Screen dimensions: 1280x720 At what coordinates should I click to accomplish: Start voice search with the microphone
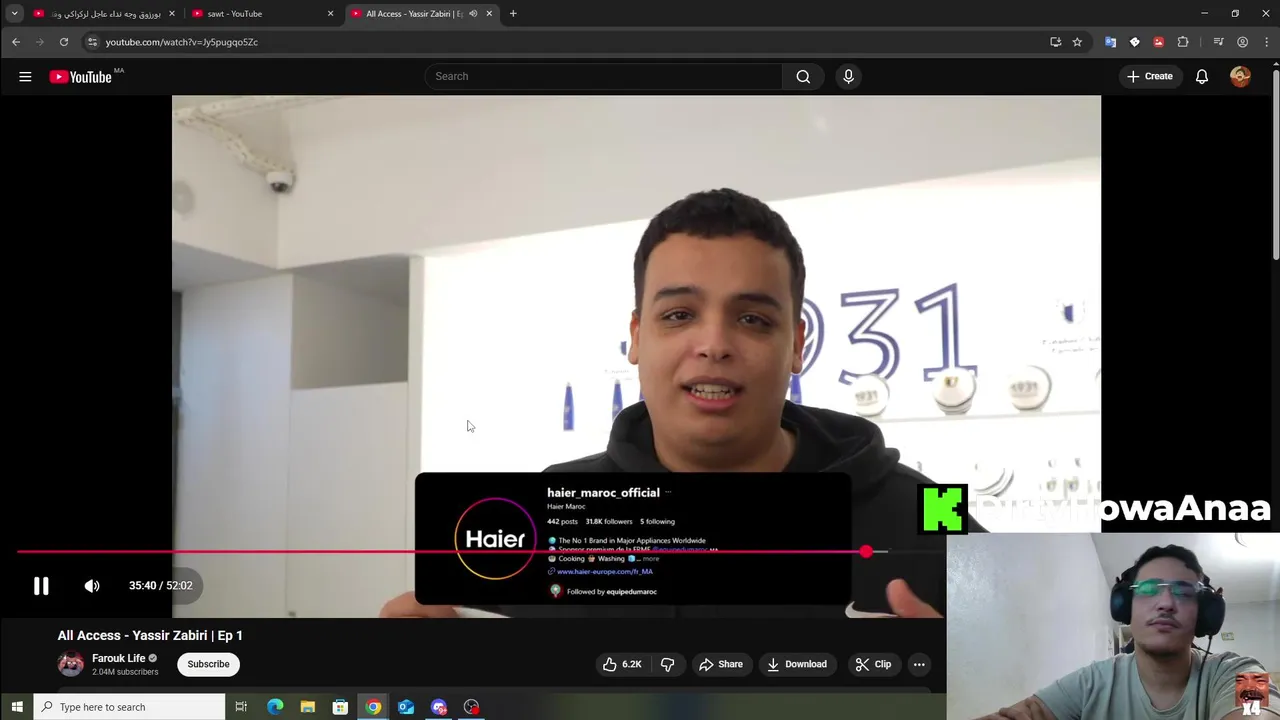(x=848, y=76)
